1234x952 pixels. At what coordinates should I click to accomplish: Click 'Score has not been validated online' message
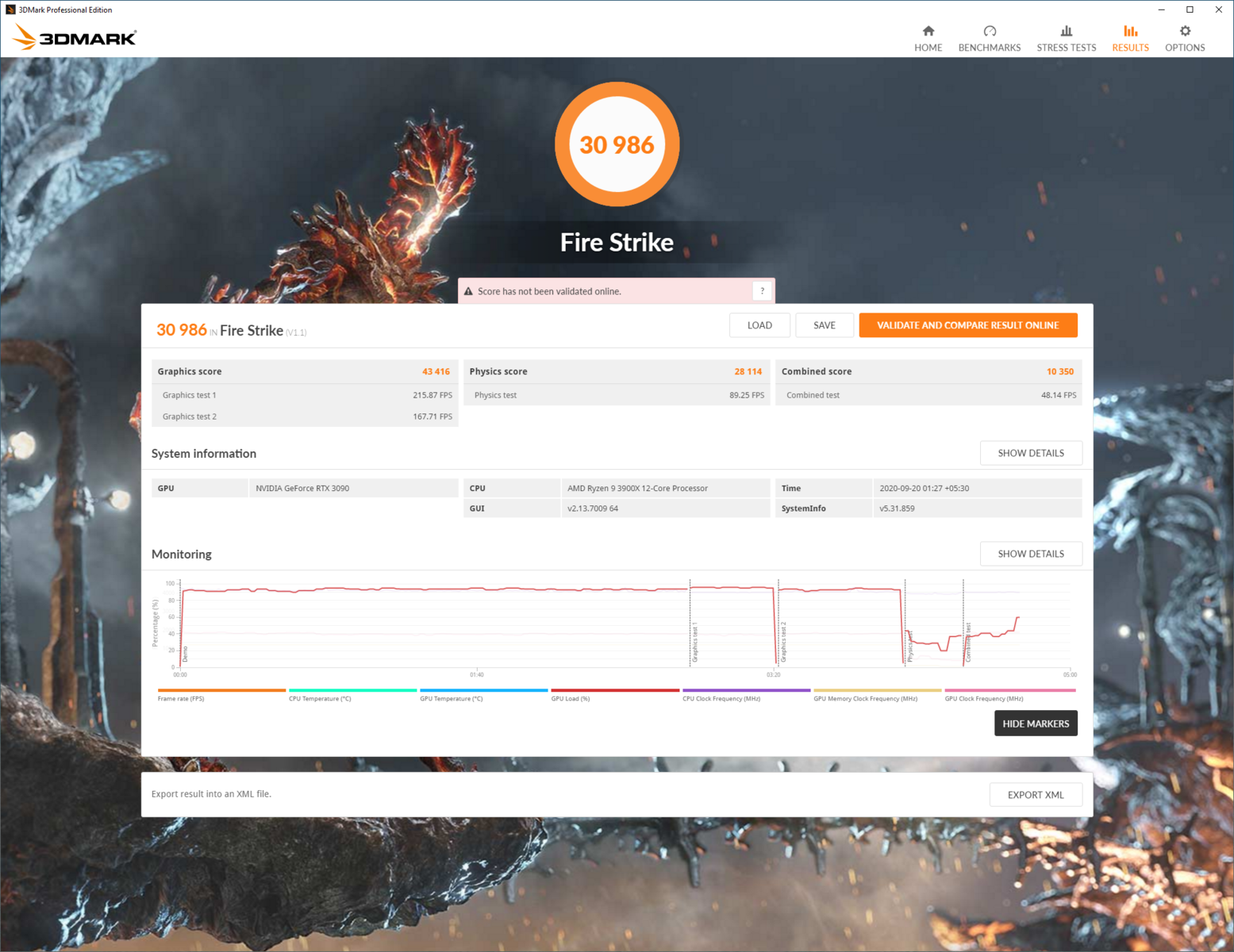pos(549,291)
